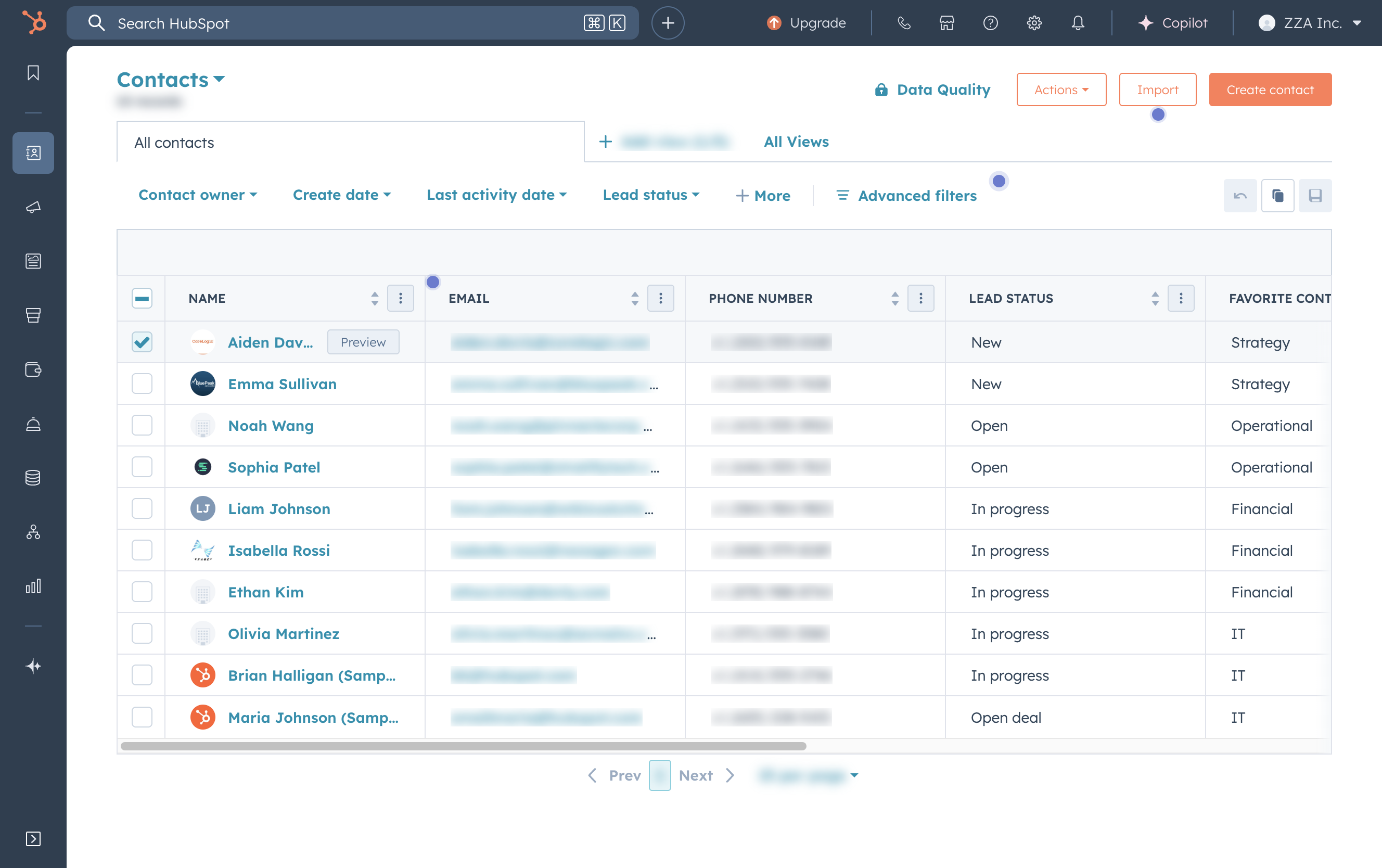The height and width of the screenshot is (868, 1382).
Task: Open the Lead status filter
Action: [x=651, y=195]
